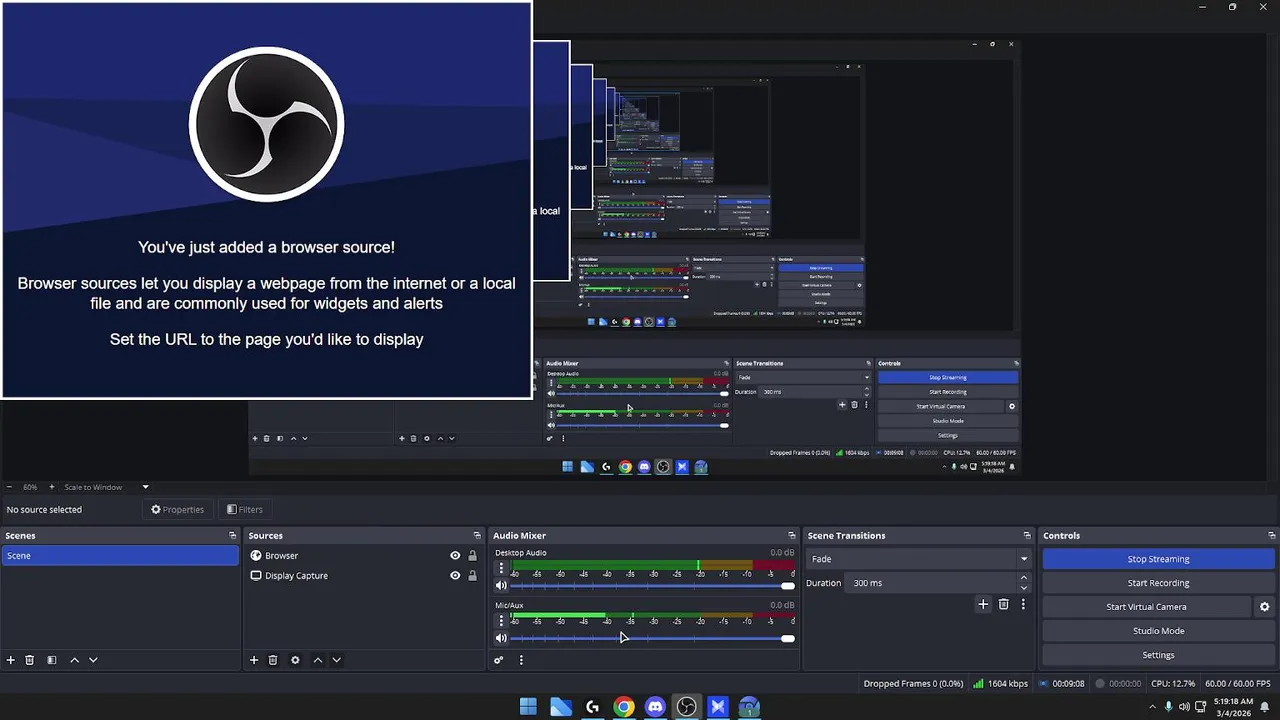Show hidden icons in the system tray

[x=1152, y=707]
